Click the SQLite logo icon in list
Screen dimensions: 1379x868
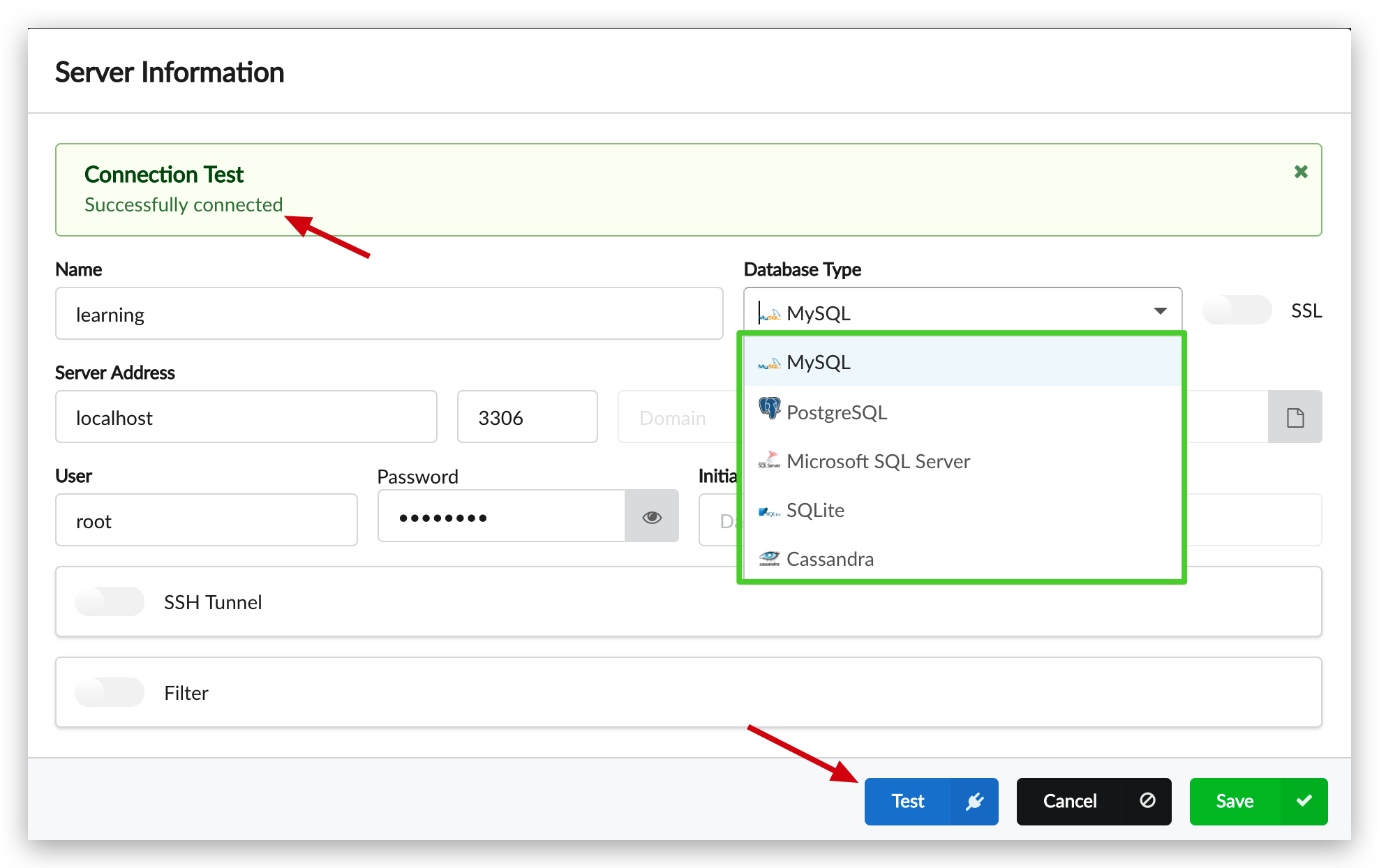[769, 511]
